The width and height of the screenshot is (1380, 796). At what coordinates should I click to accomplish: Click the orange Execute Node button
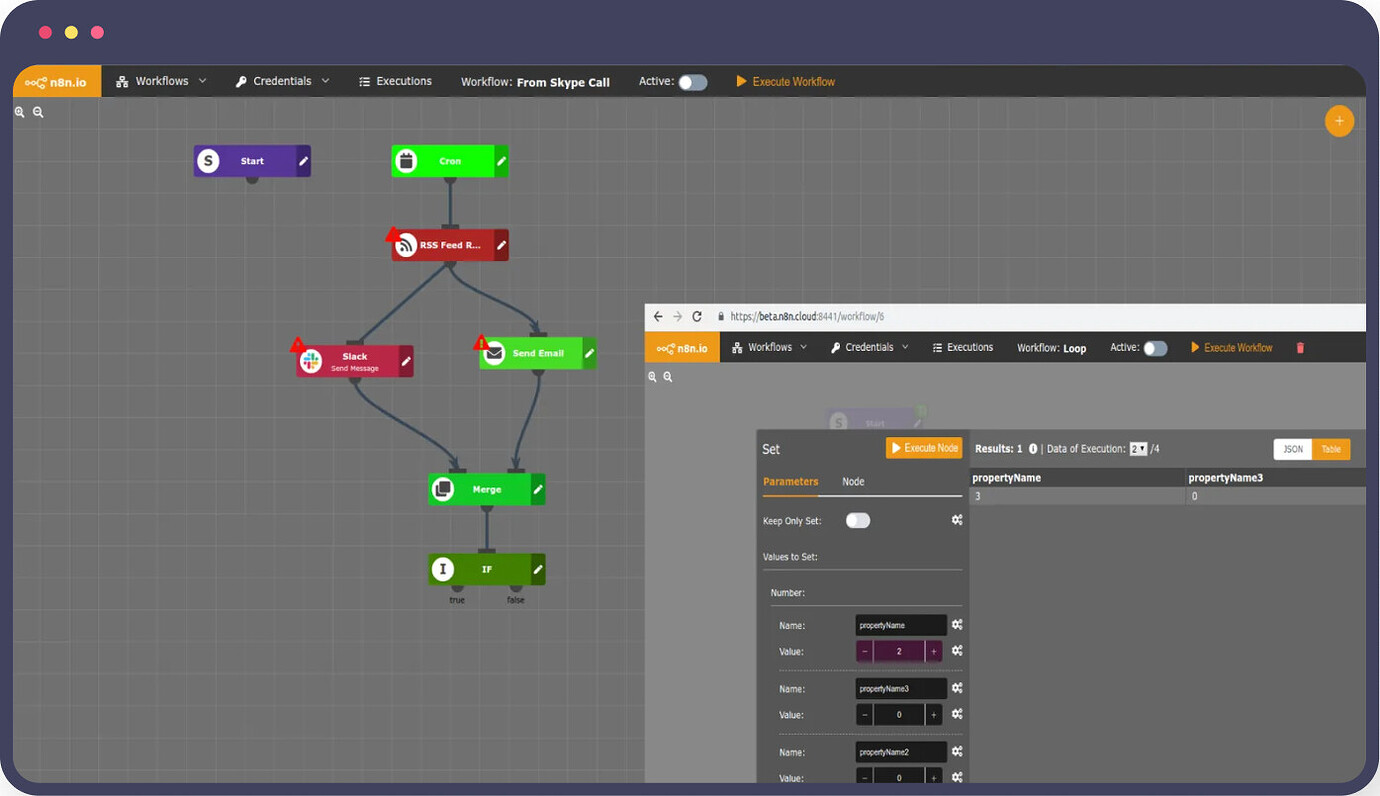[924, 448]
